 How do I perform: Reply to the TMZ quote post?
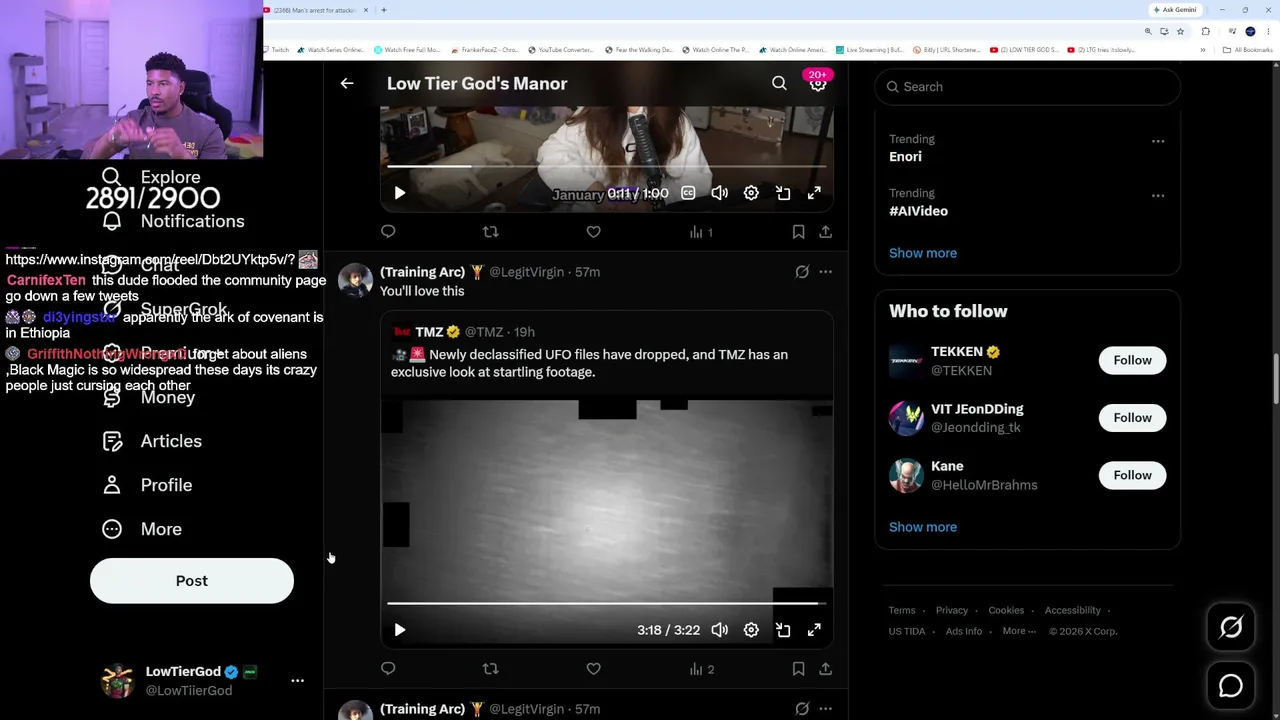pyautogui.click(x=388, y=669)
